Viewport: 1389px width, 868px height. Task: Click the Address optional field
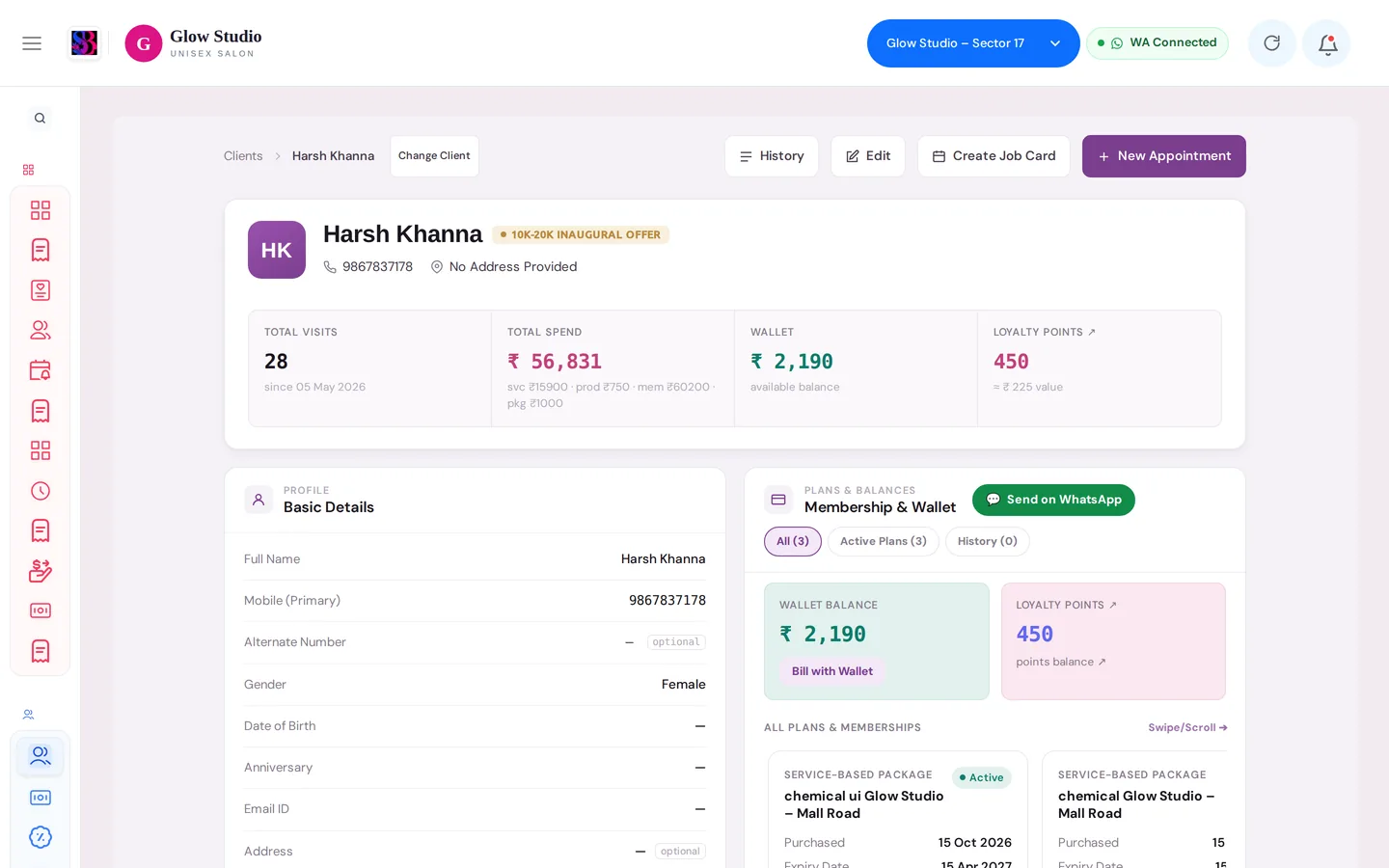click(680, 852)
